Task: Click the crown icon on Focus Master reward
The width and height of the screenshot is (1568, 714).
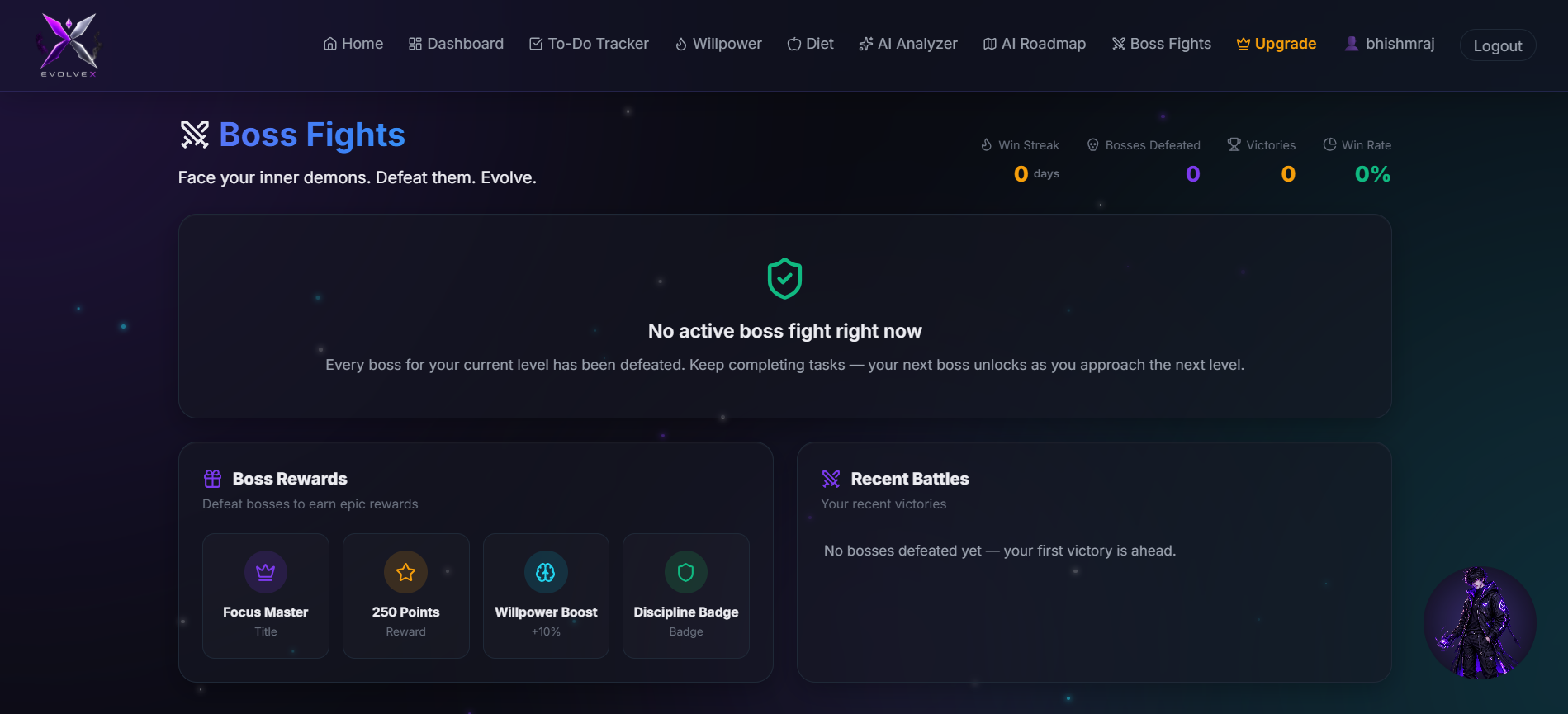Action: point(266,572)
